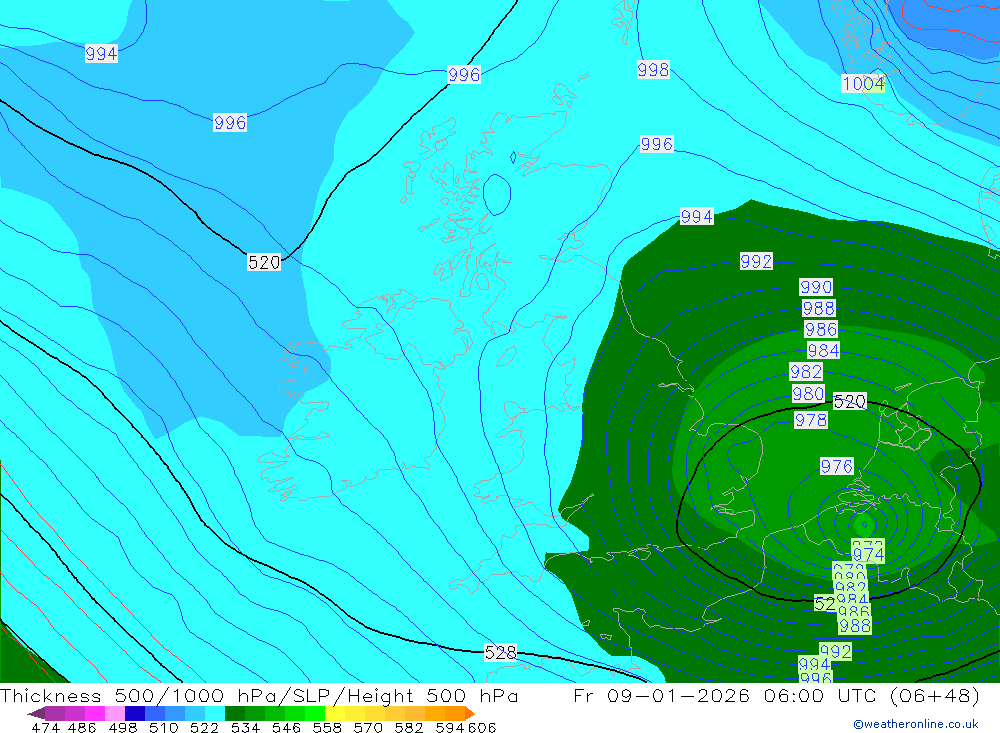1000x733 pixels.
Task: Pick the first yellow swatch above 558
Action: pos(335,713)
